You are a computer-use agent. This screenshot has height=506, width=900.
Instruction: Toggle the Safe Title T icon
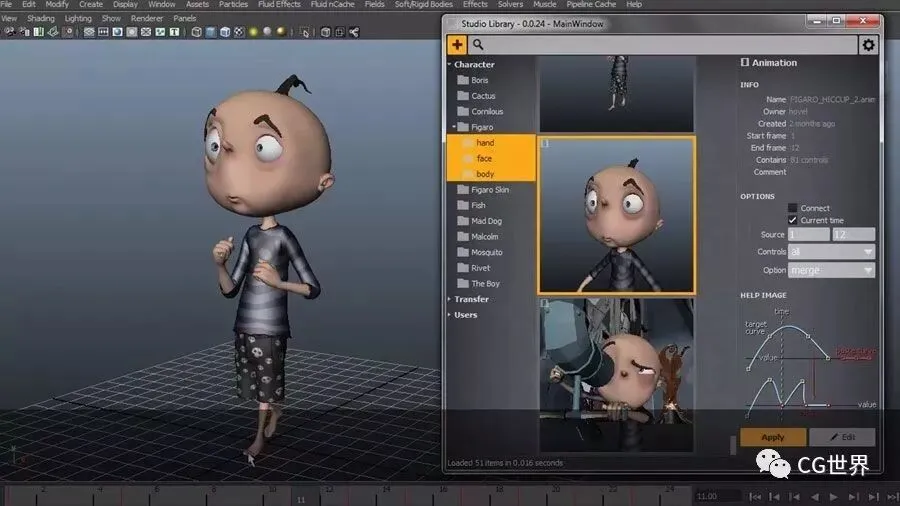[174, 32]
